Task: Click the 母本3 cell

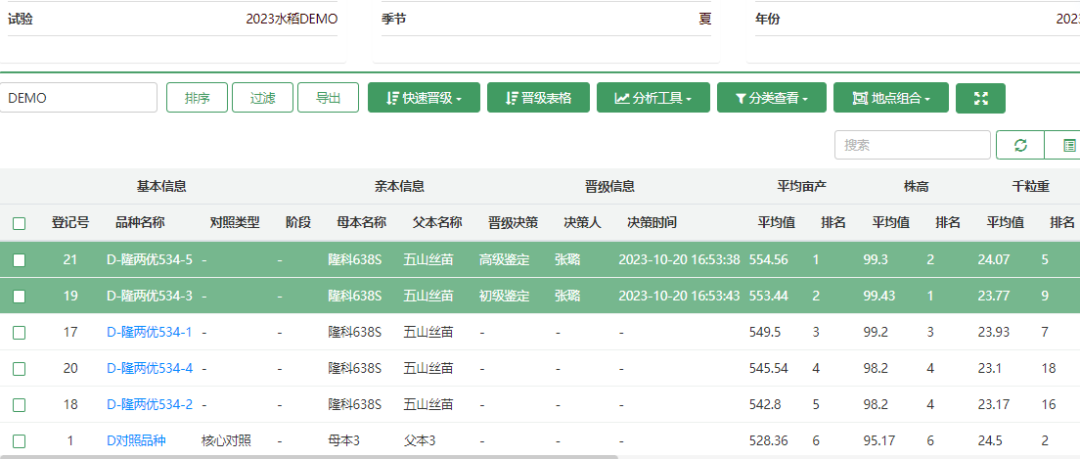Action: pyautogui.click(x=344, y=441)
